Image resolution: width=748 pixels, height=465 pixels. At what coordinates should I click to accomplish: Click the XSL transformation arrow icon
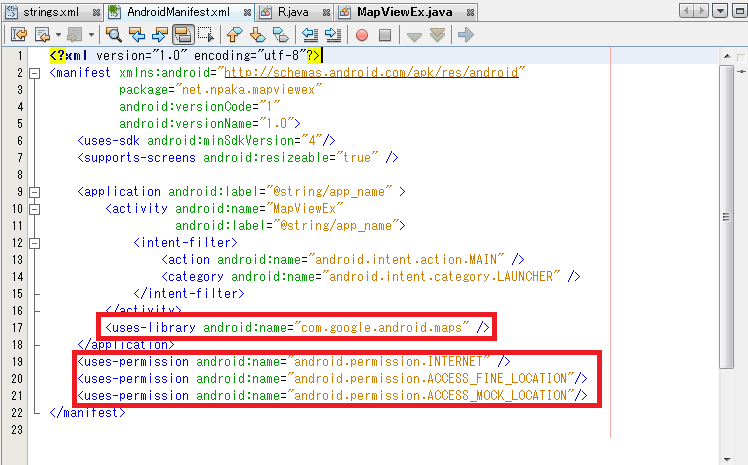coord(465,34)
